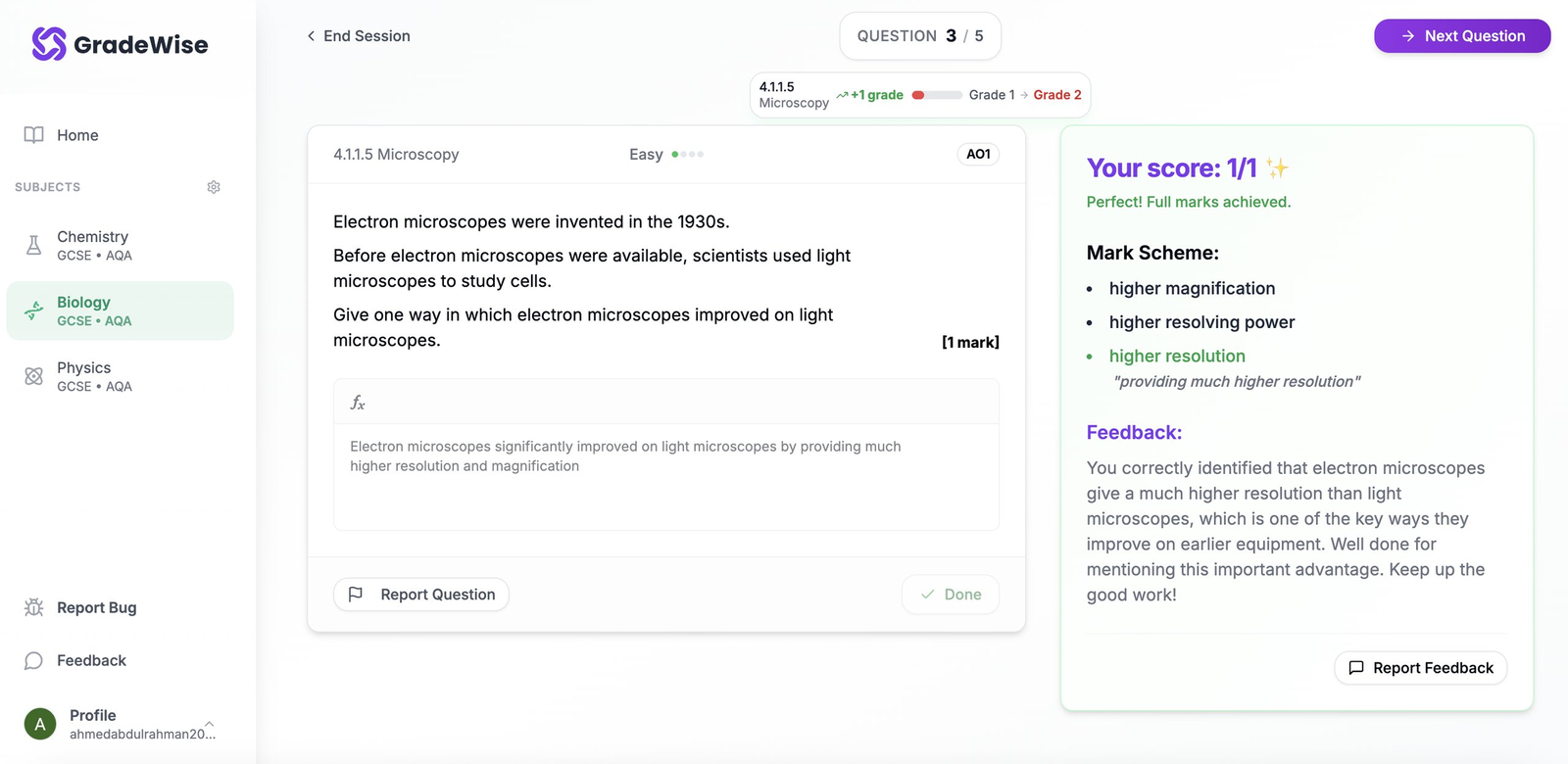Select the Chemistry flask icon
The image size is (1568, 764).
pos(32,244)
